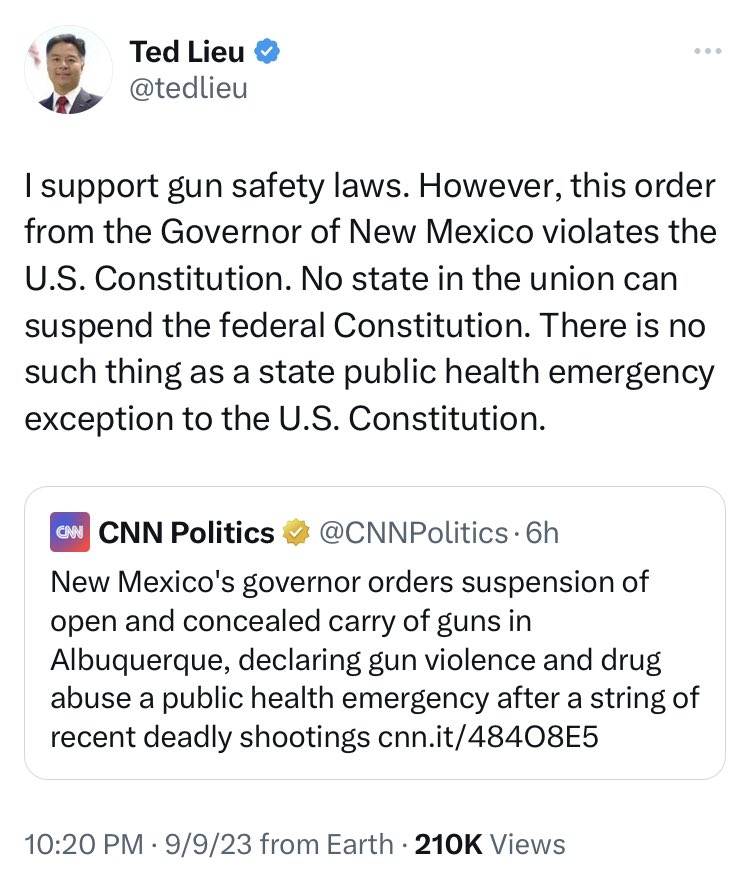Click the 'public health emergency' line of quoted text
Screen dimensions: 750x878
tap(374, 699)
